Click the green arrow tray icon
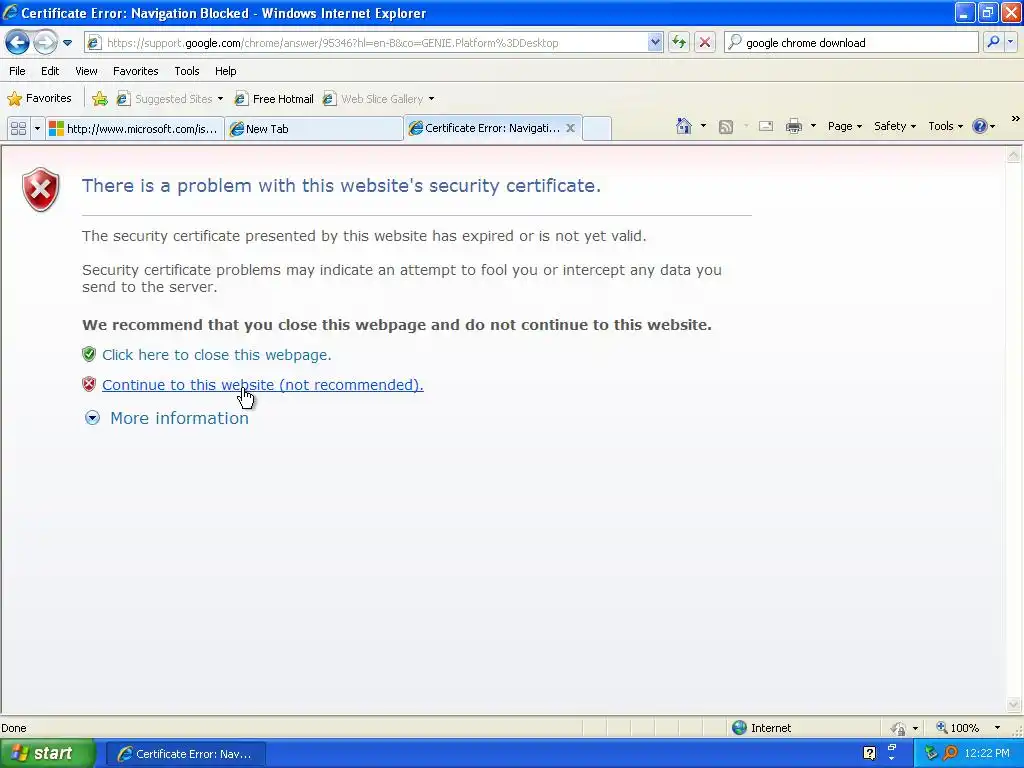The width and height of the screenshot is (1024, 768). [x=931, y=754]
